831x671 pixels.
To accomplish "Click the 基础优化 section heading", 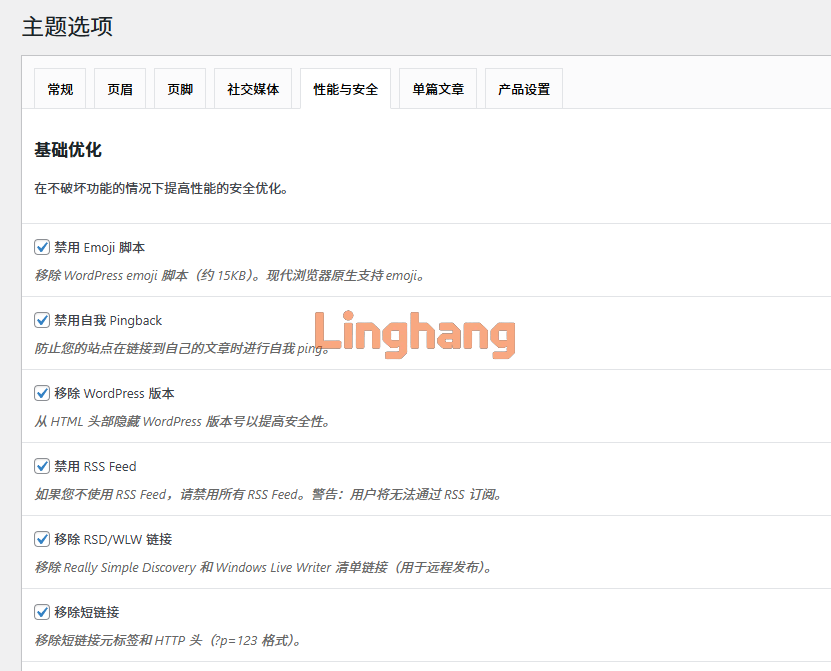I will [68, 150].
